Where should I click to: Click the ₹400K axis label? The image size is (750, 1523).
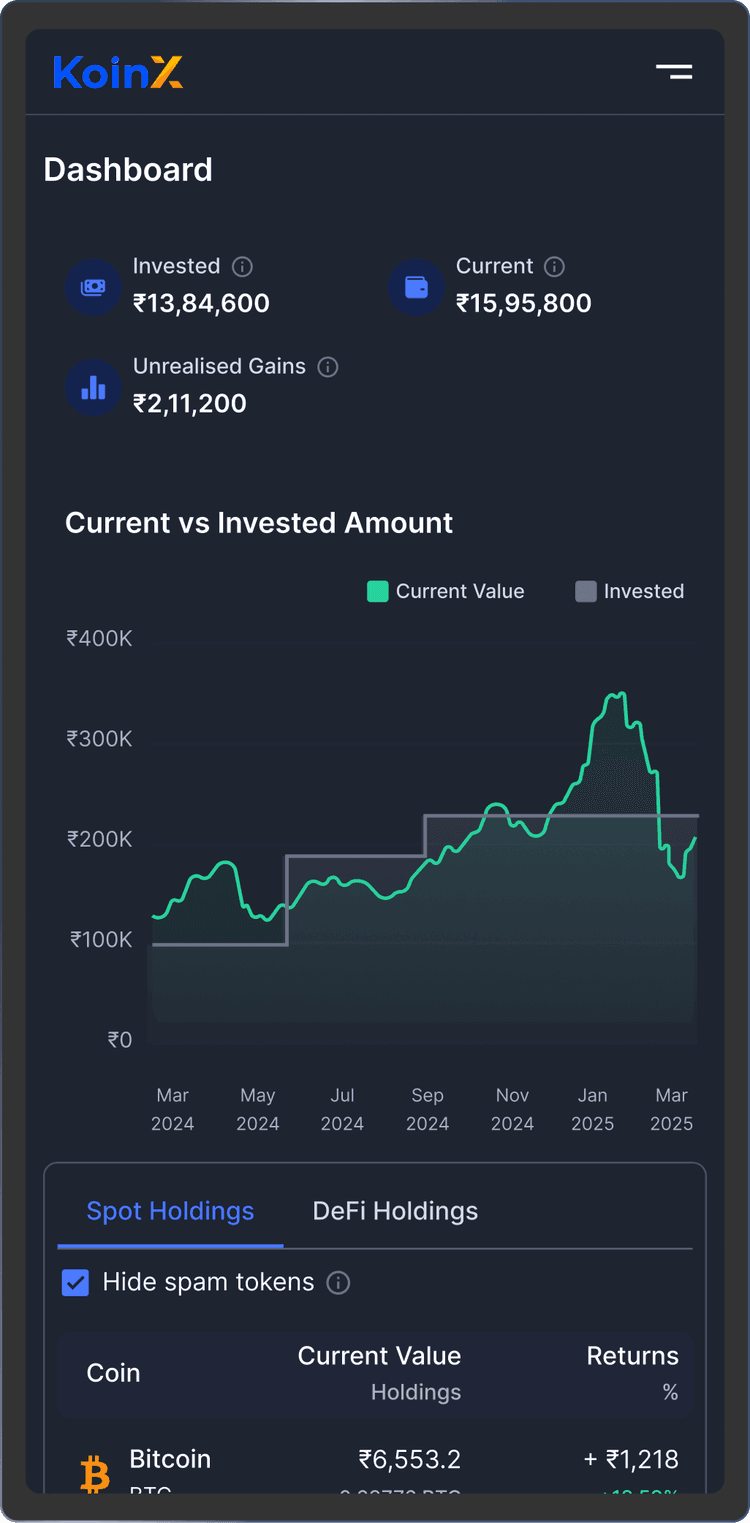99,638
